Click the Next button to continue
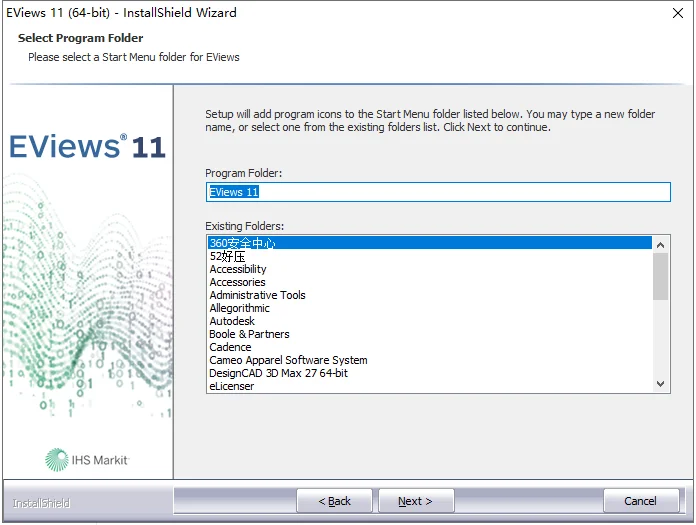The height and width of the screenshot is (525, 696). point(415,501)
